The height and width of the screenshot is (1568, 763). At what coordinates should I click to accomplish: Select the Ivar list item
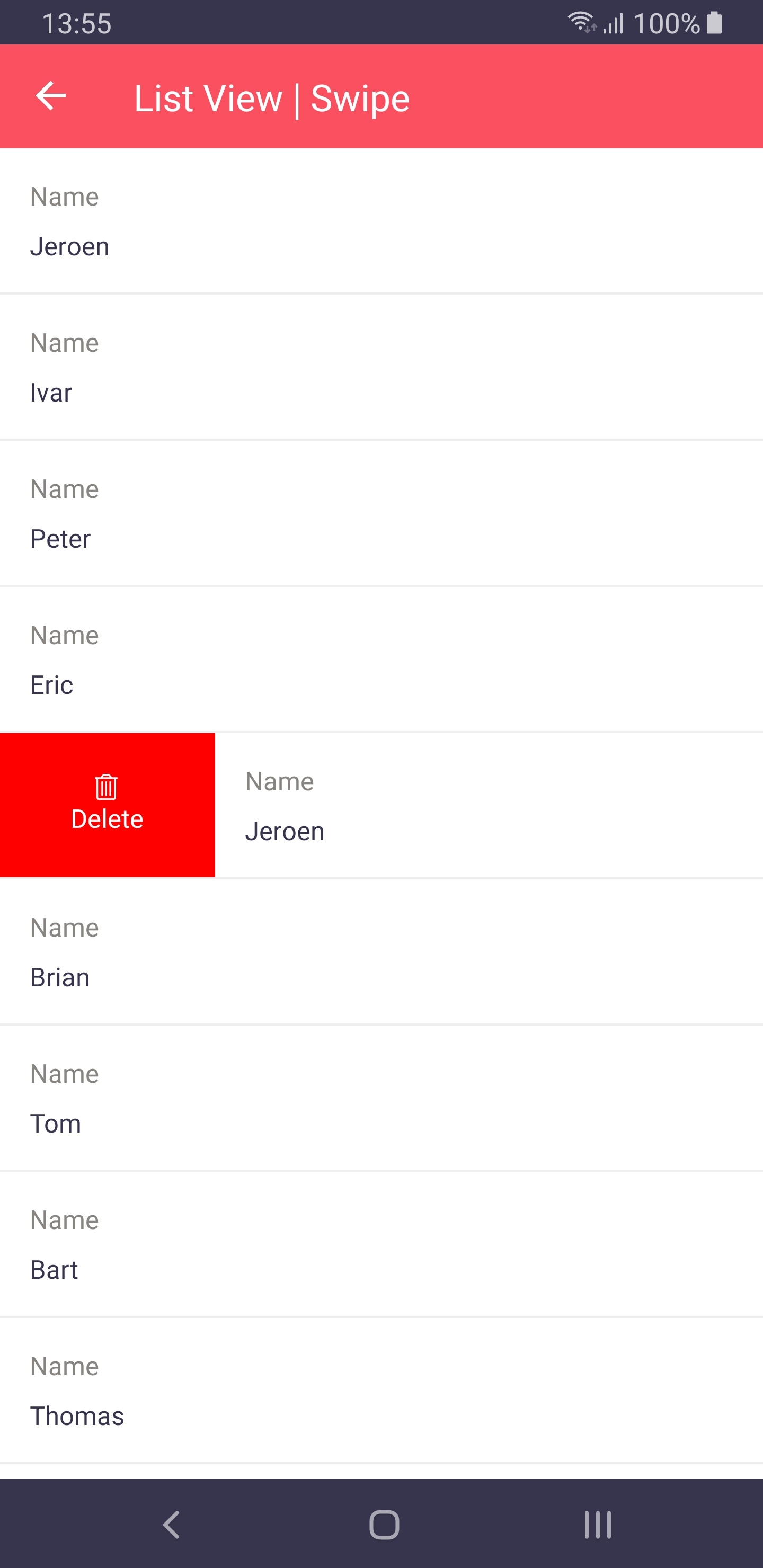pyautogui.click(x=381, y=367)
